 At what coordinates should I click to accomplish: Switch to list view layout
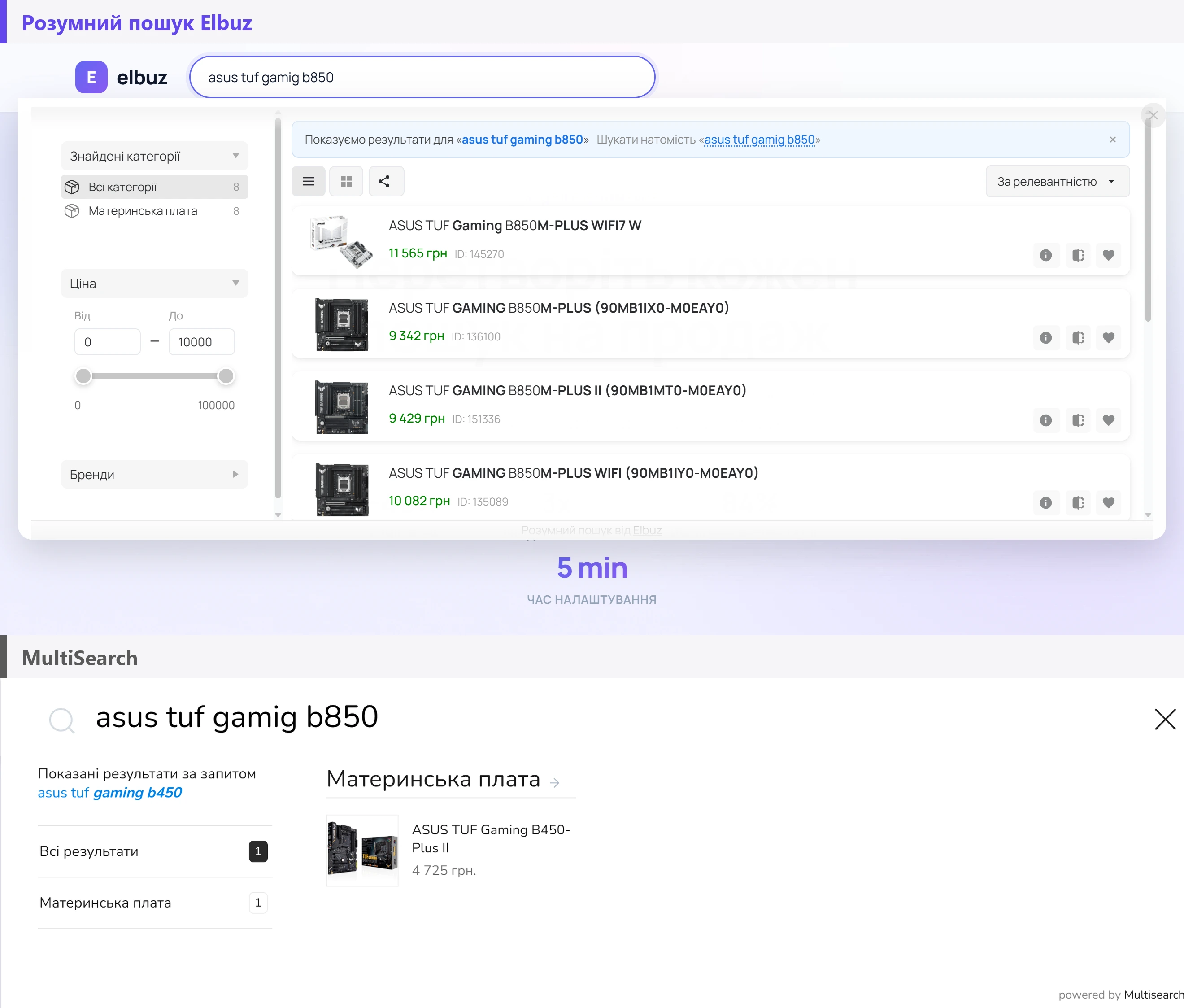pyautogui.click(x=309, y=181)
